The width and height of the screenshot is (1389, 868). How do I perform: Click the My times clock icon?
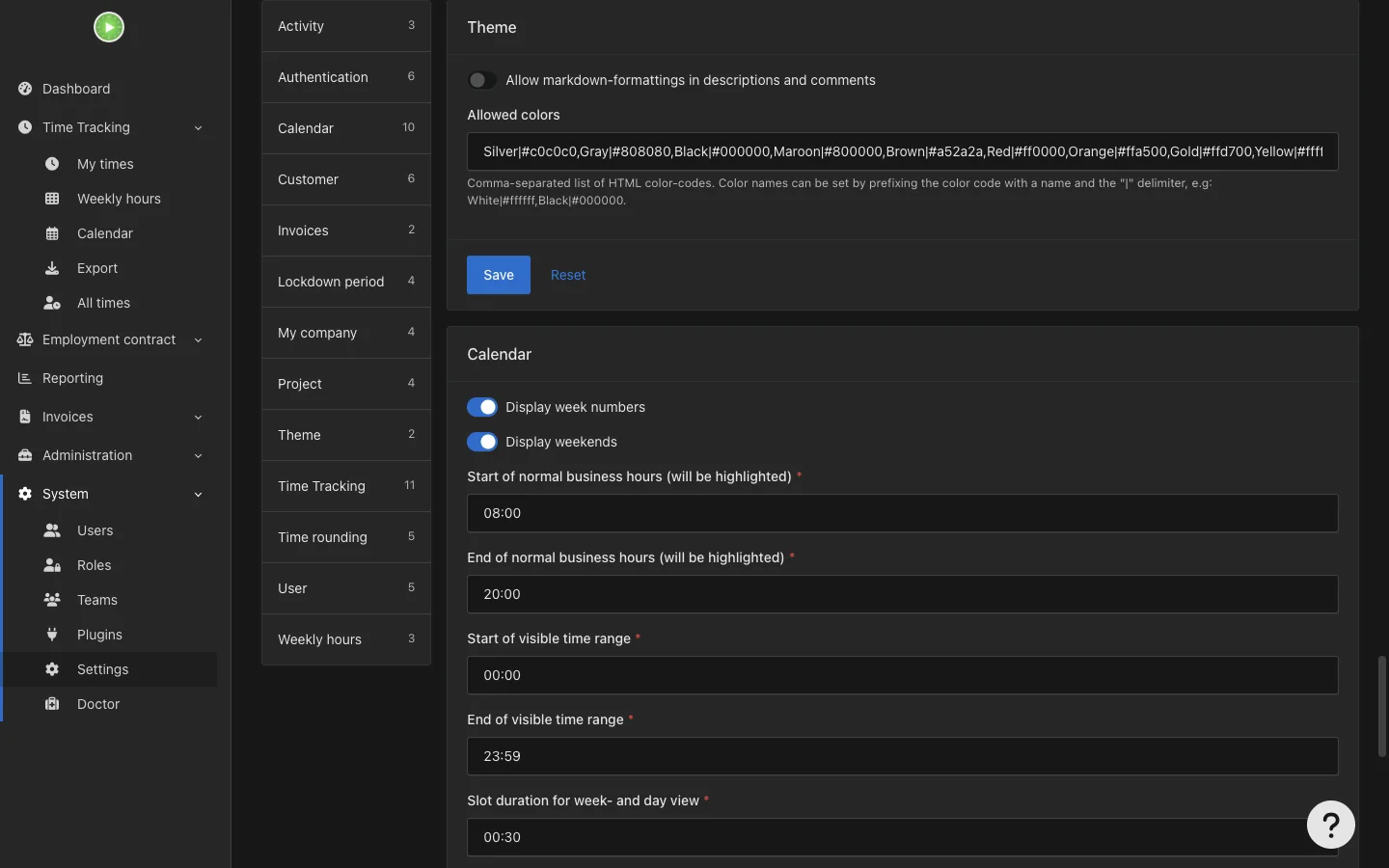click(52, 164)
